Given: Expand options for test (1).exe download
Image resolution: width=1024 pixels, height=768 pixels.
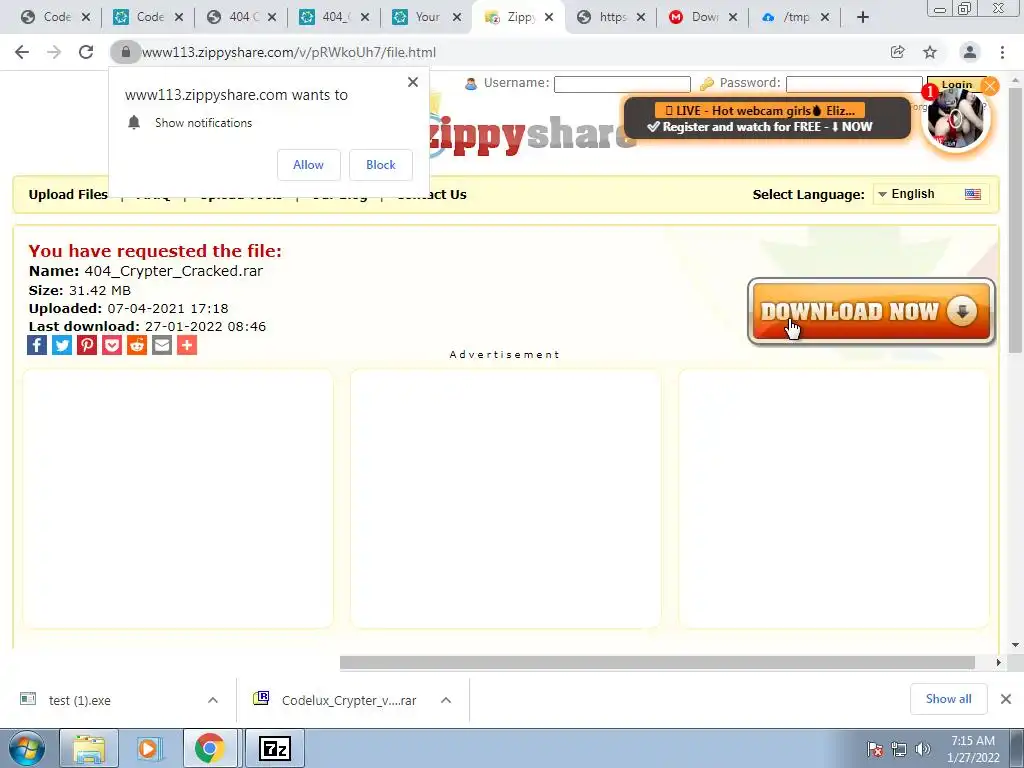Looking at the screenshot, I should coord(213,700).
